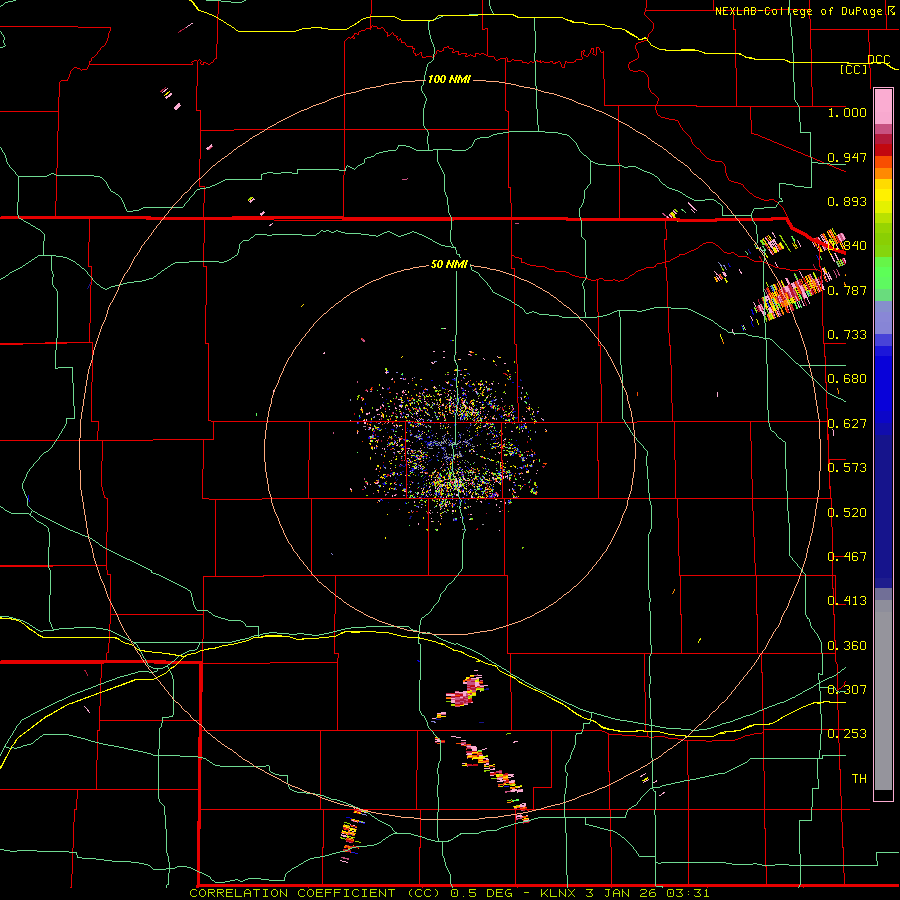
Task: Click the 0.573 color scale label
Action: [847, 467]
